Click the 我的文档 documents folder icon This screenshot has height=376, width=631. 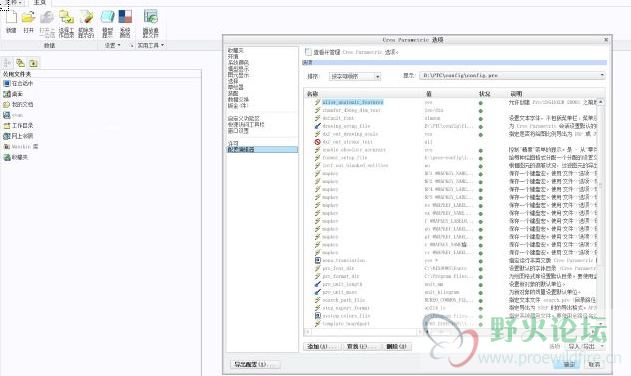pos(6,104)
